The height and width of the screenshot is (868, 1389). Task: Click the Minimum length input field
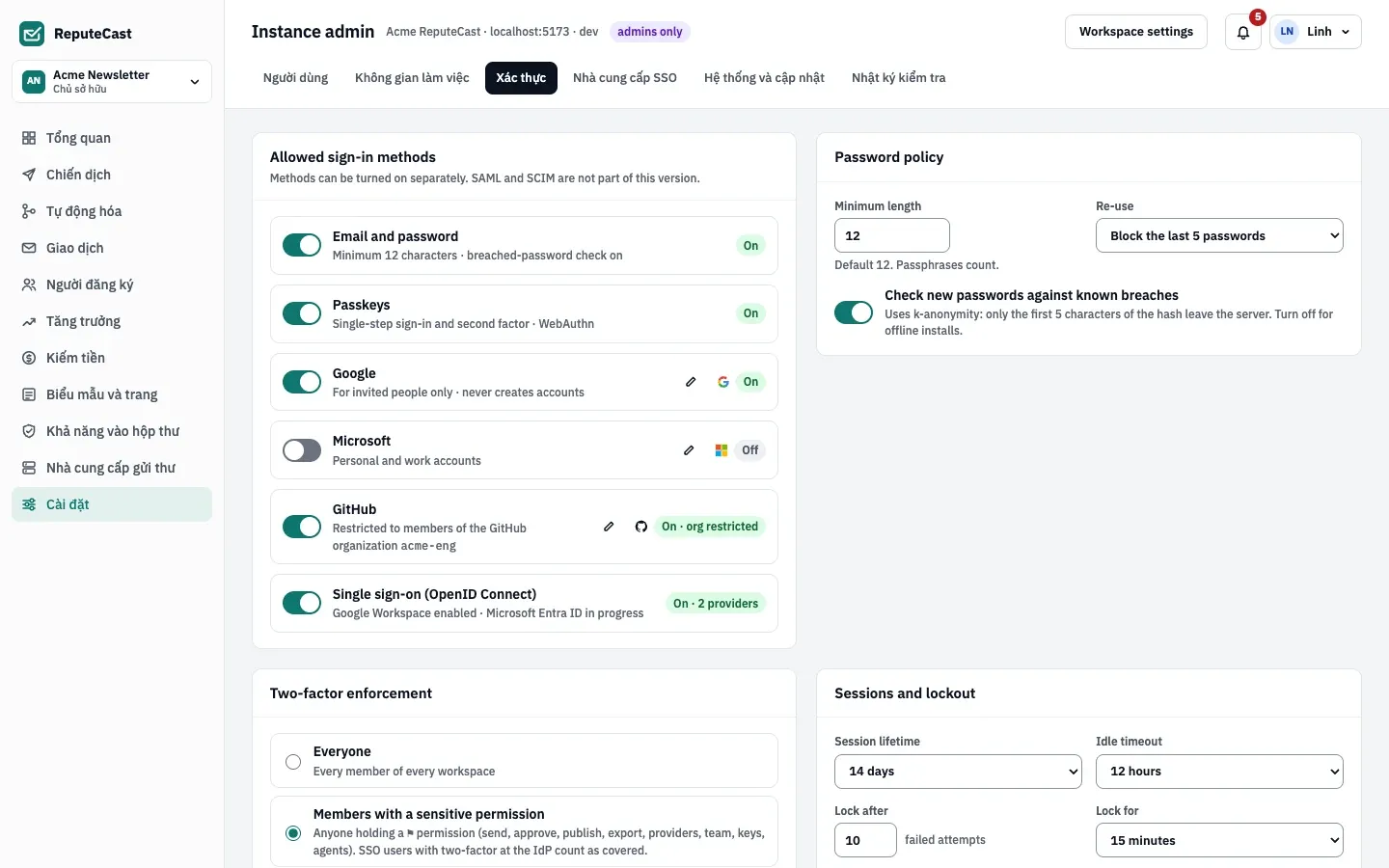click(x=892, y=235)
